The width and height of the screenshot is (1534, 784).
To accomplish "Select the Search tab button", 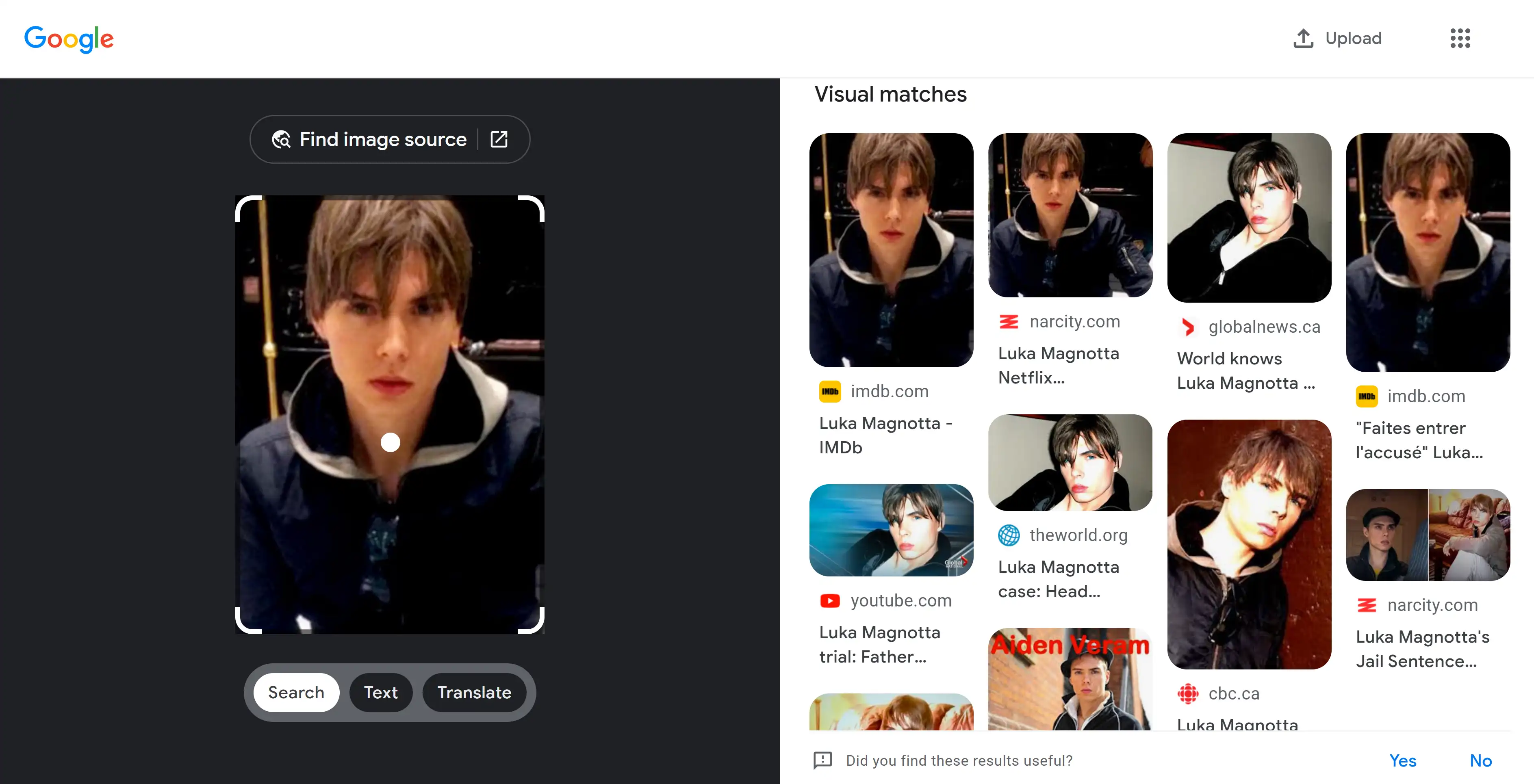I will [296, 692].
